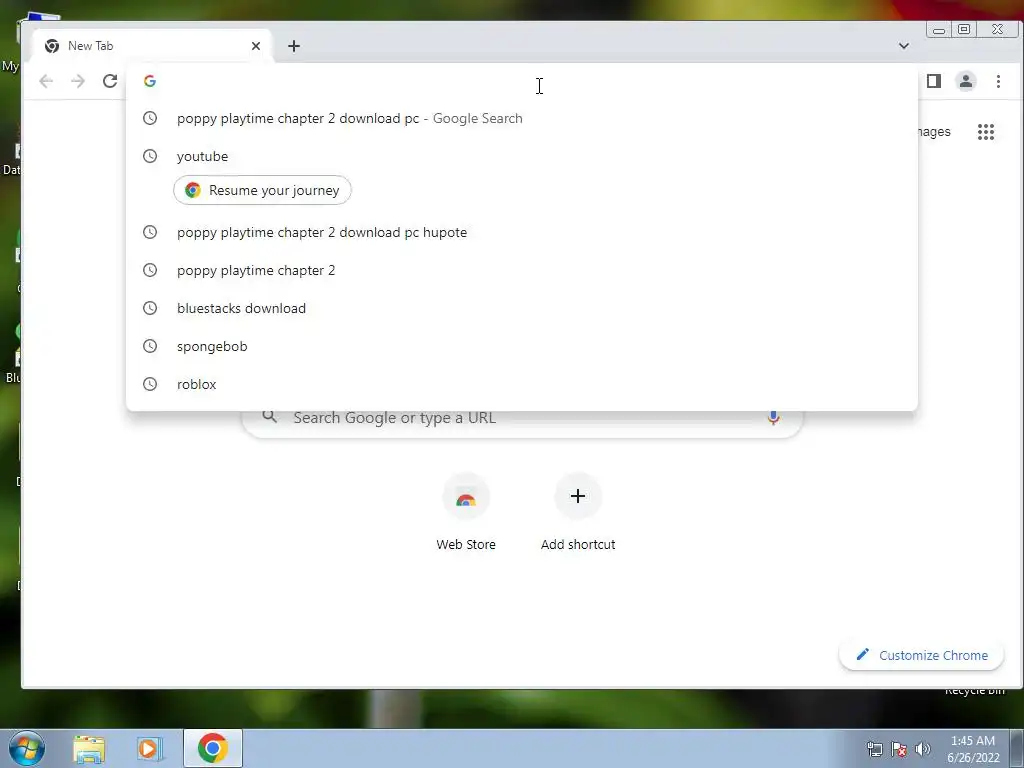Screen dimensions: 1024x768
Task: Pick the roblox suggestion
Action: 522,384
